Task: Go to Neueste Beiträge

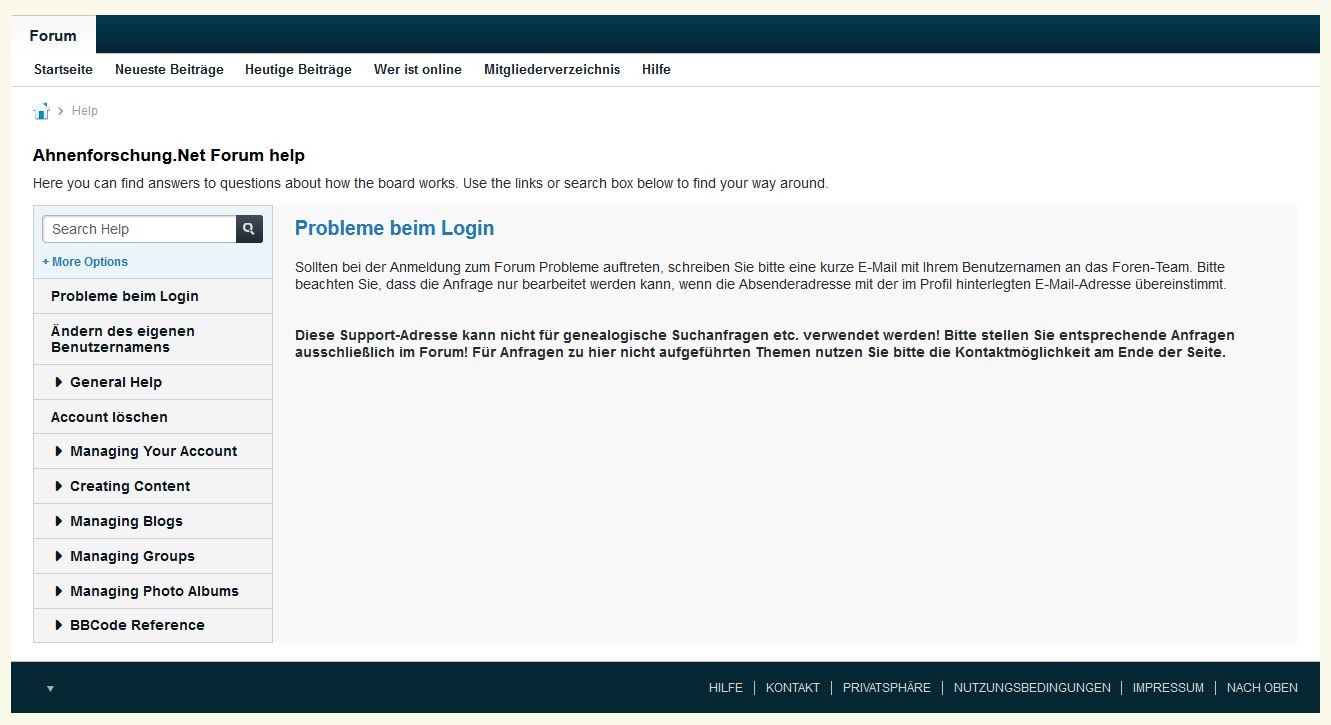Action: (x=169, y=69)
